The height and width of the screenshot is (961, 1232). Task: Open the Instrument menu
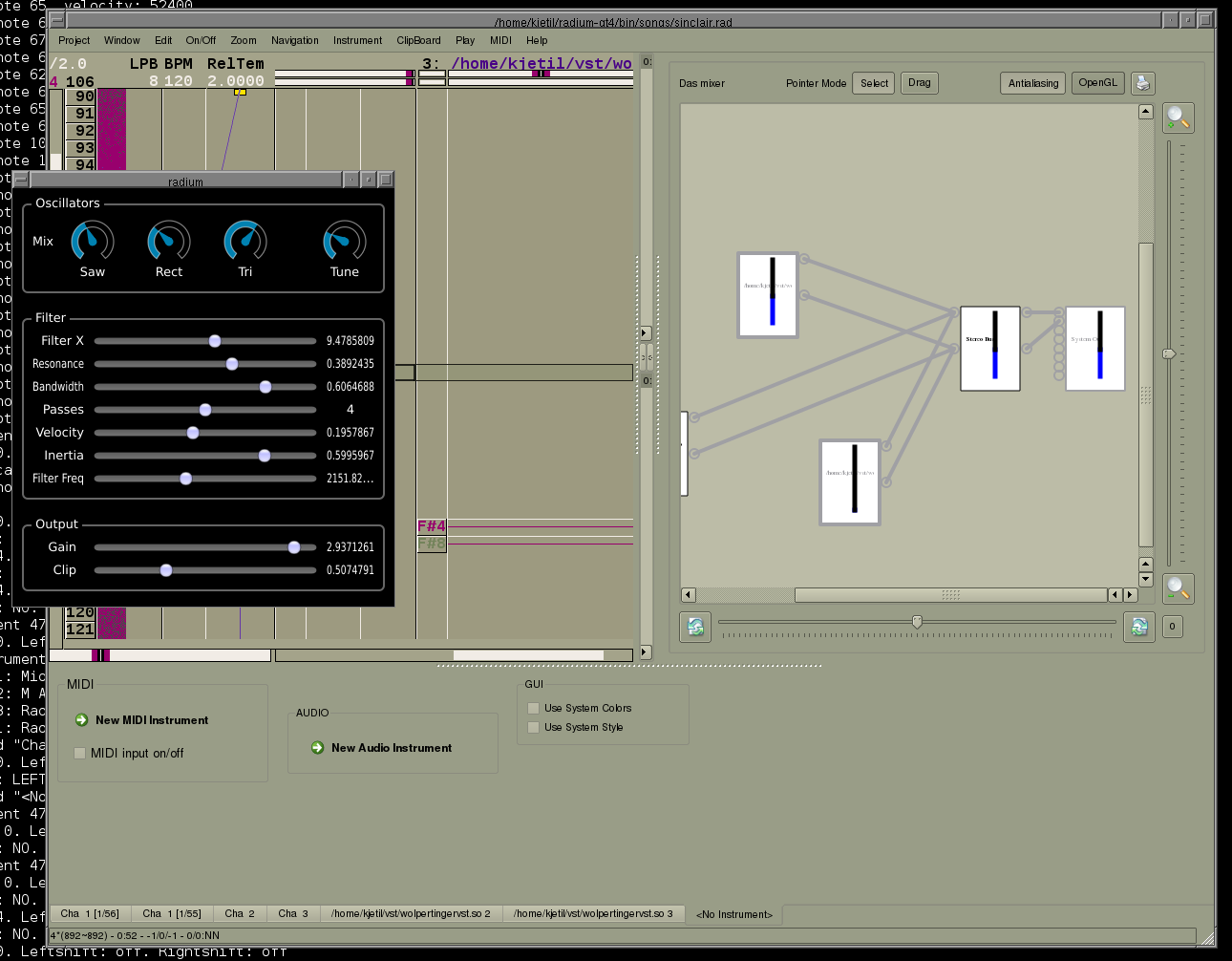point(357,40)
